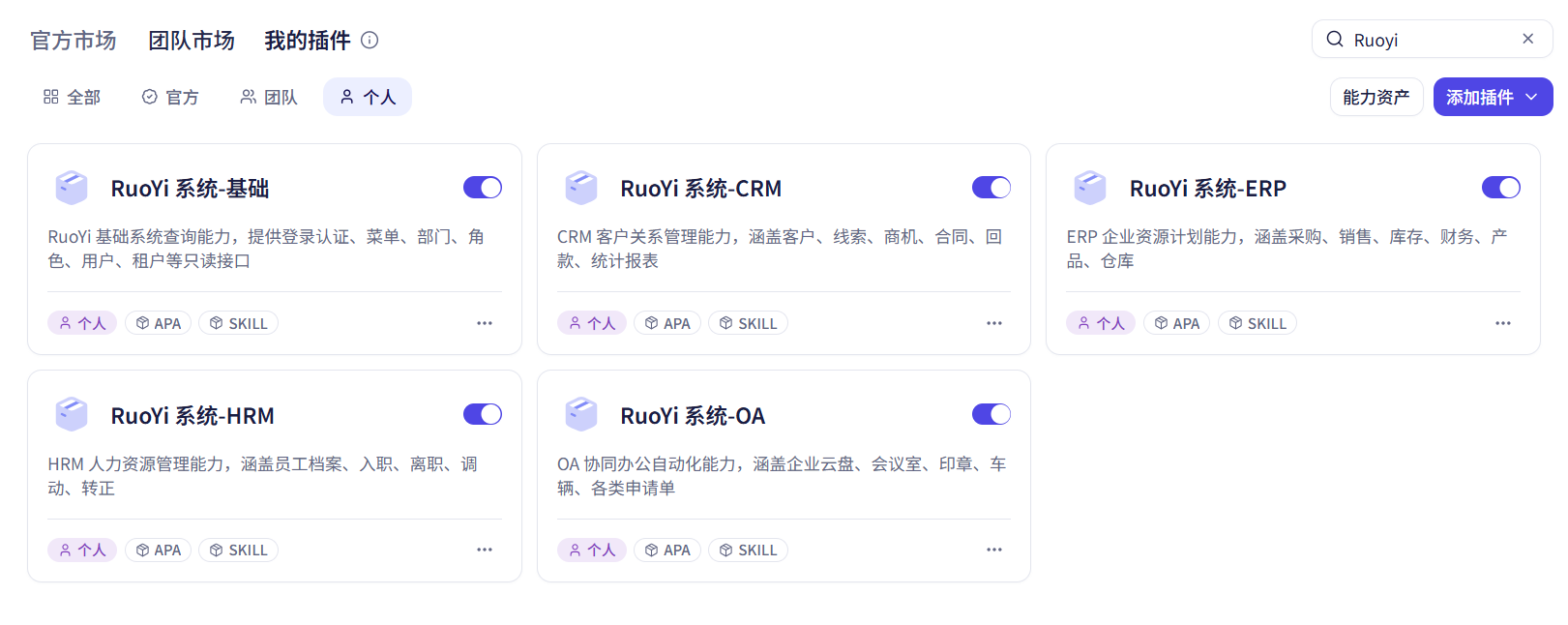Click the APA tag on RuoYi 系统-ERP
Screen dimensions: 1568x625
pyautogui.click(x=1177, y=323)
